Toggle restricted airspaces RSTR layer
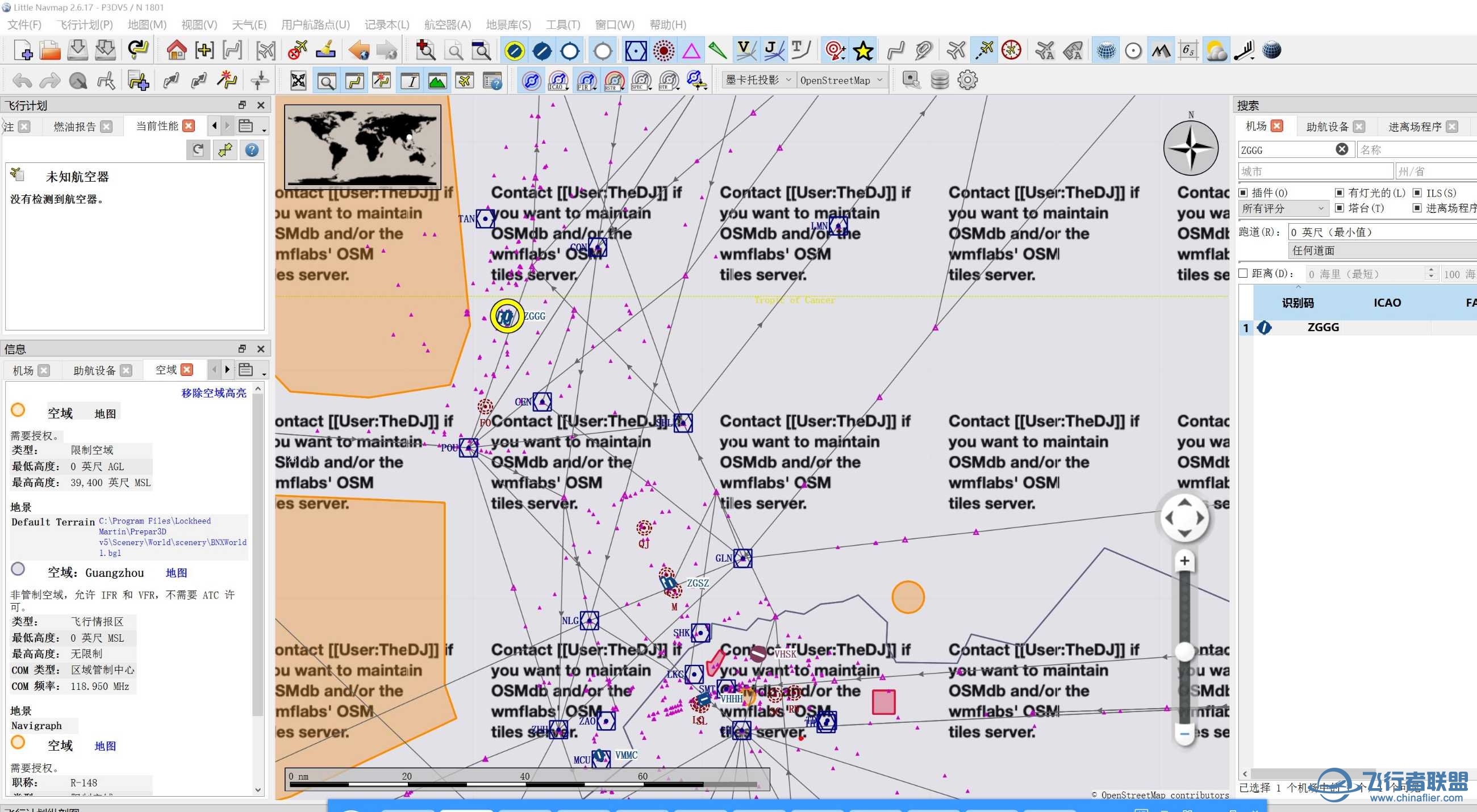The width and height of the screenshot is (1477, 812). coord(614,80)
